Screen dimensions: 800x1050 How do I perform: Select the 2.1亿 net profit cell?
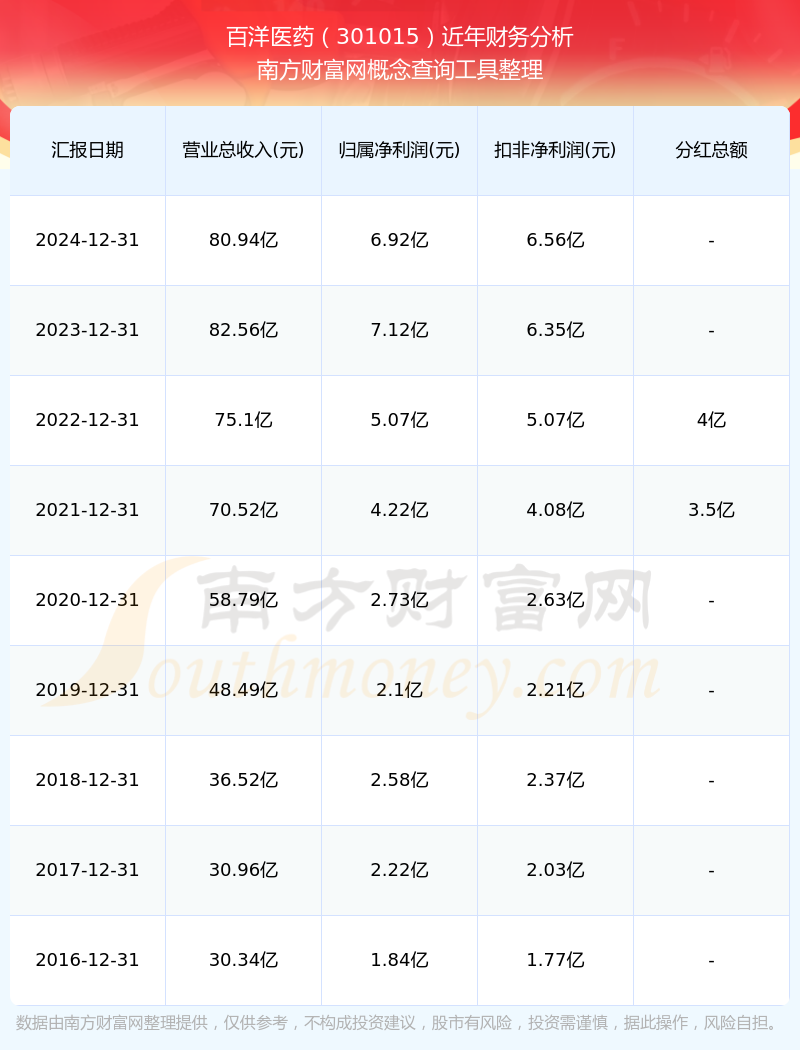(400, 691)
